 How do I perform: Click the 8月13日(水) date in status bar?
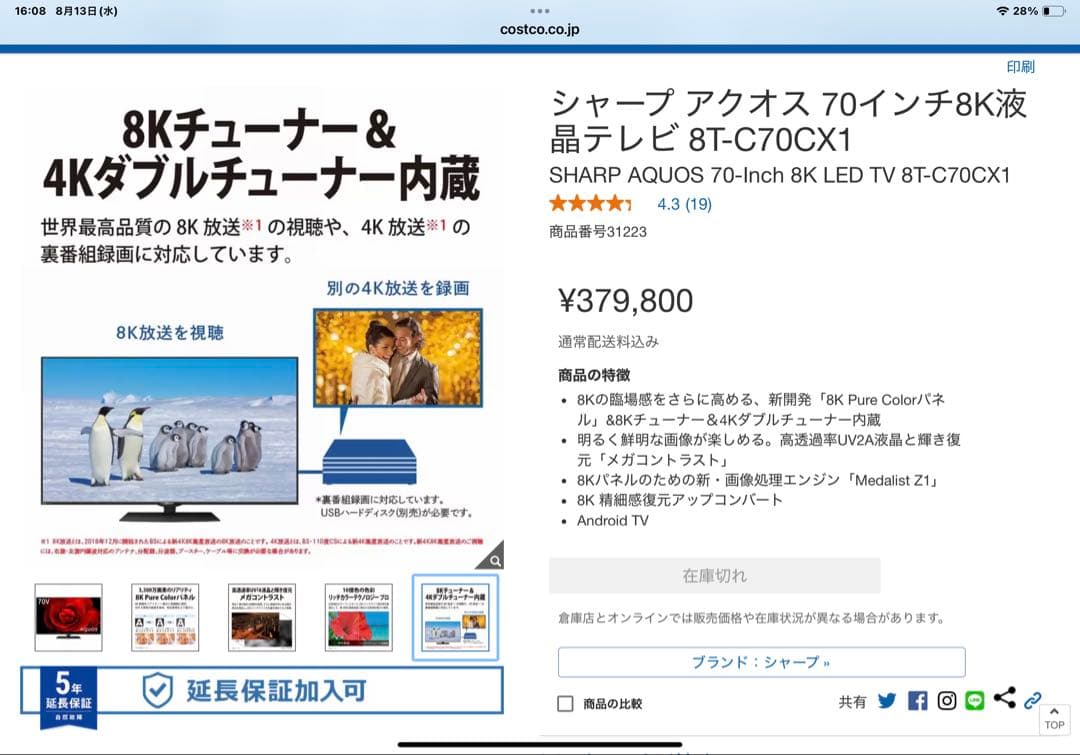pyautogui.click(x=87, y=11)
